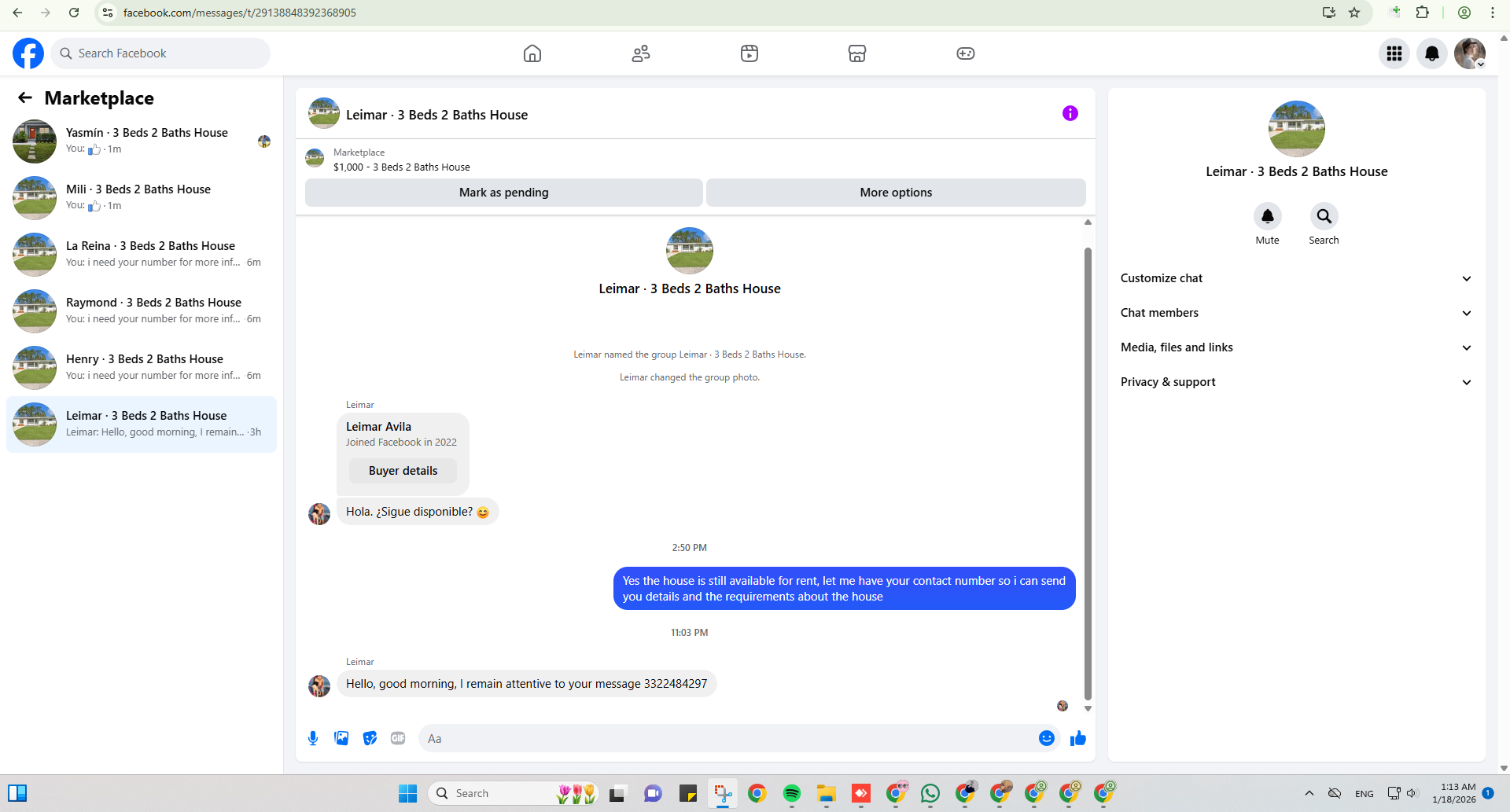Click Leimar's avatar beside last message
The image size is (1510, 812).
(x=319, y=686)
